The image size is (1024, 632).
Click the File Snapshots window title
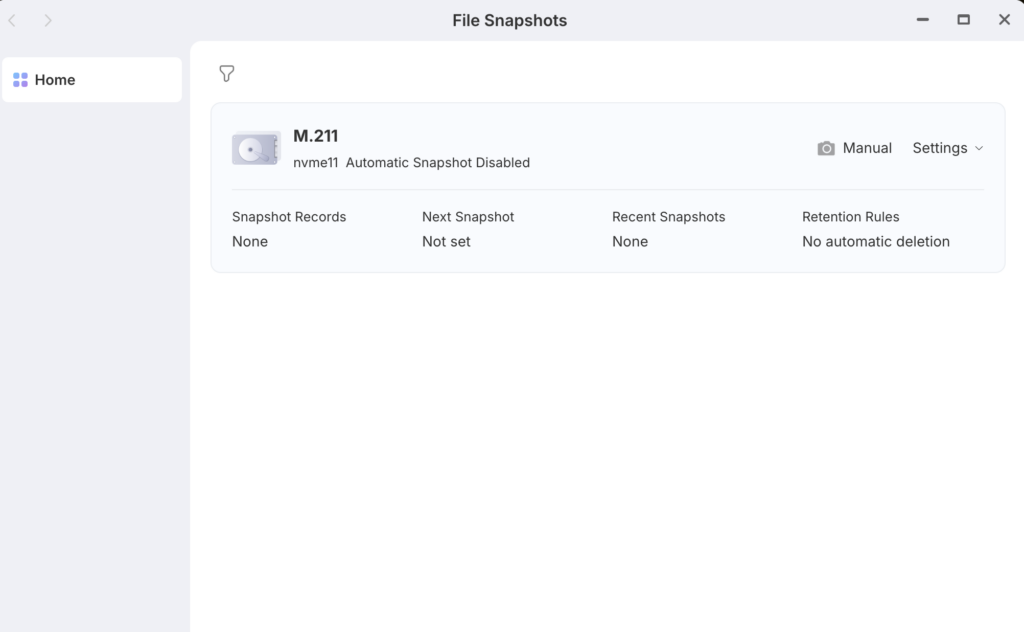click(509, 20)
